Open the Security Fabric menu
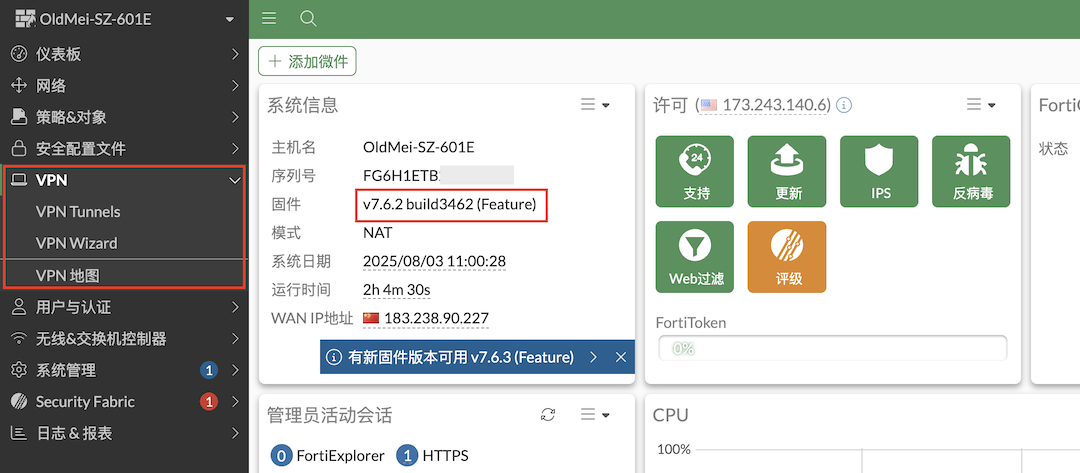Image resolution: width=1080 pixels, height=473 pixels. (124, 402)
